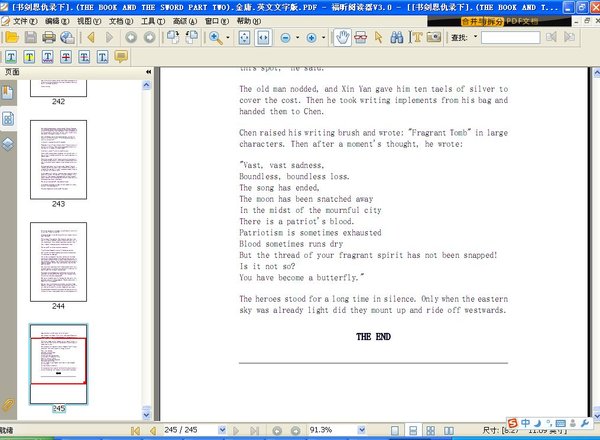
Task: Open the Bookmarks side panel
Action: point(8,92)
